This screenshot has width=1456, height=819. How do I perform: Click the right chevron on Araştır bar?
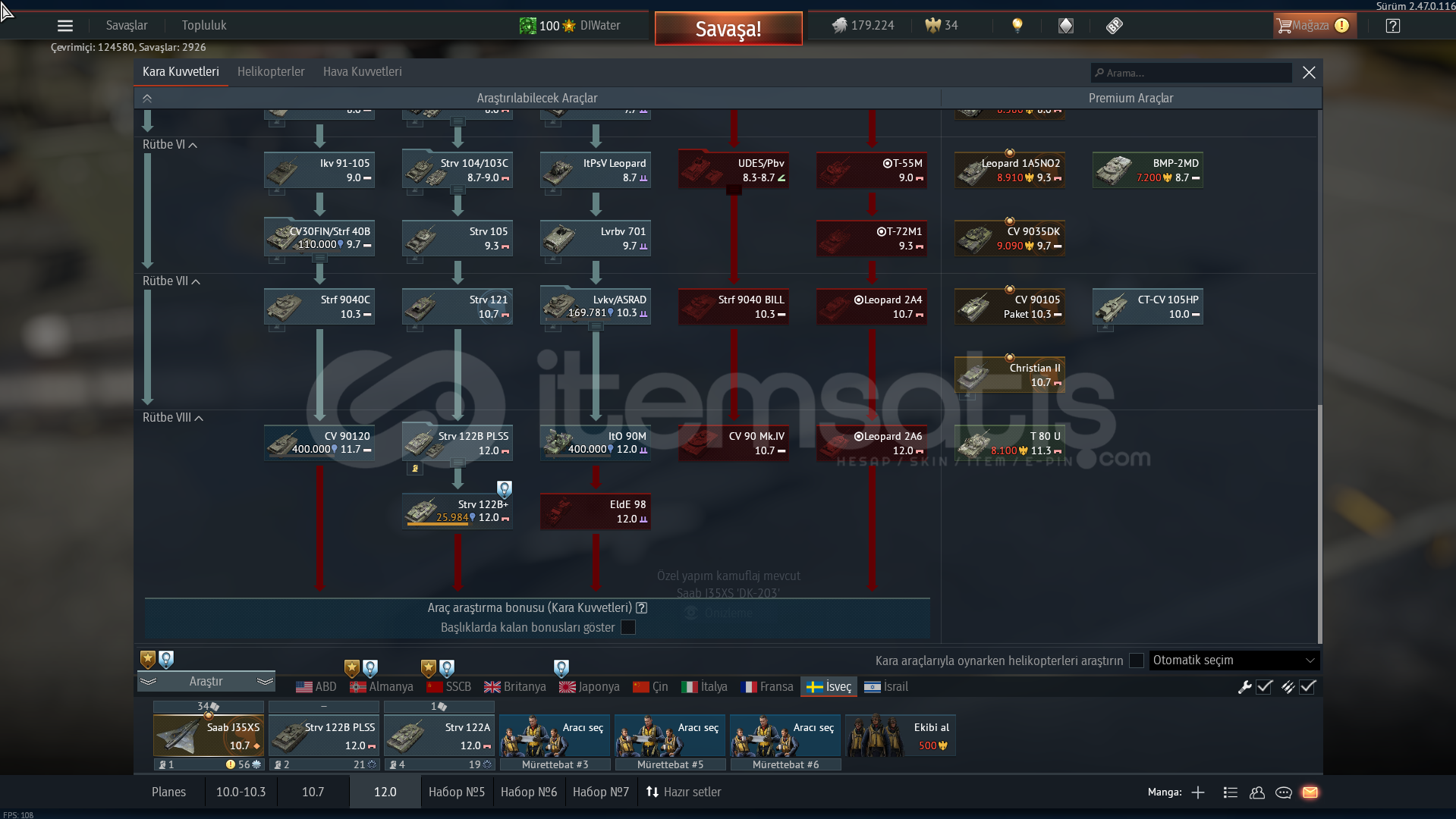tap(265, 682)
